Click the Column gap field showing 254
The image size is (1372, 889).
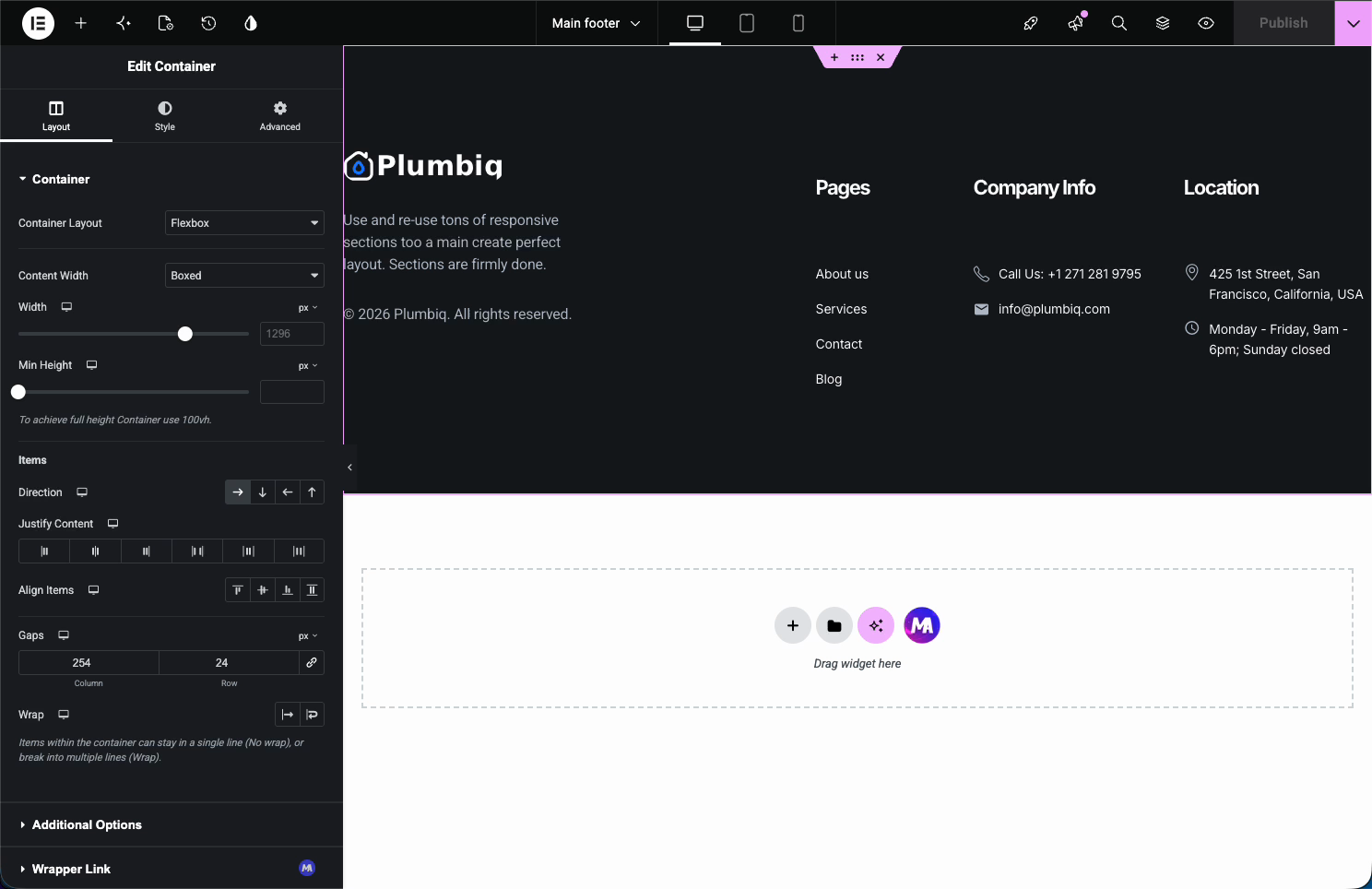pos(89,663)
